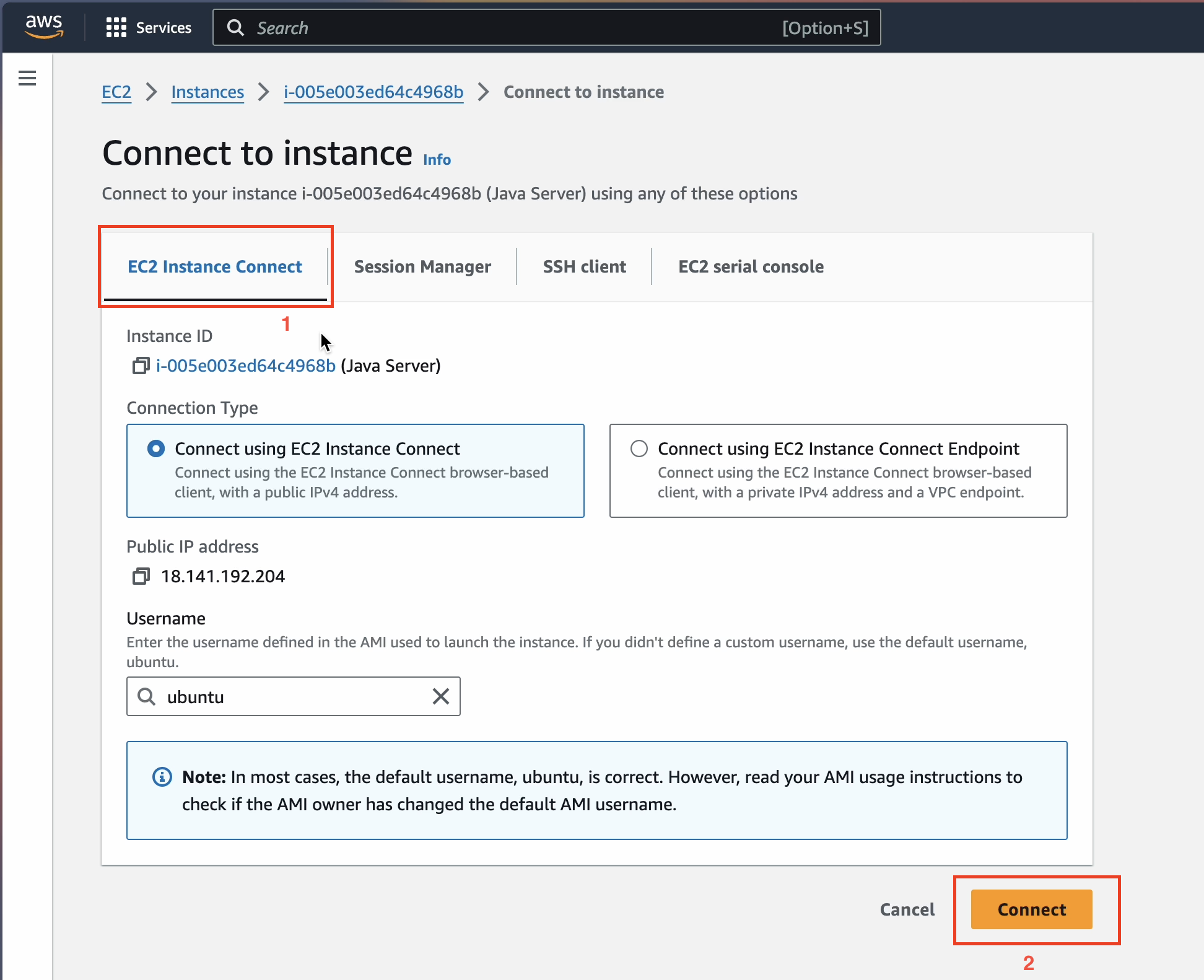
Task: Open the Info link beside the heading
Action: click(436, 159)
